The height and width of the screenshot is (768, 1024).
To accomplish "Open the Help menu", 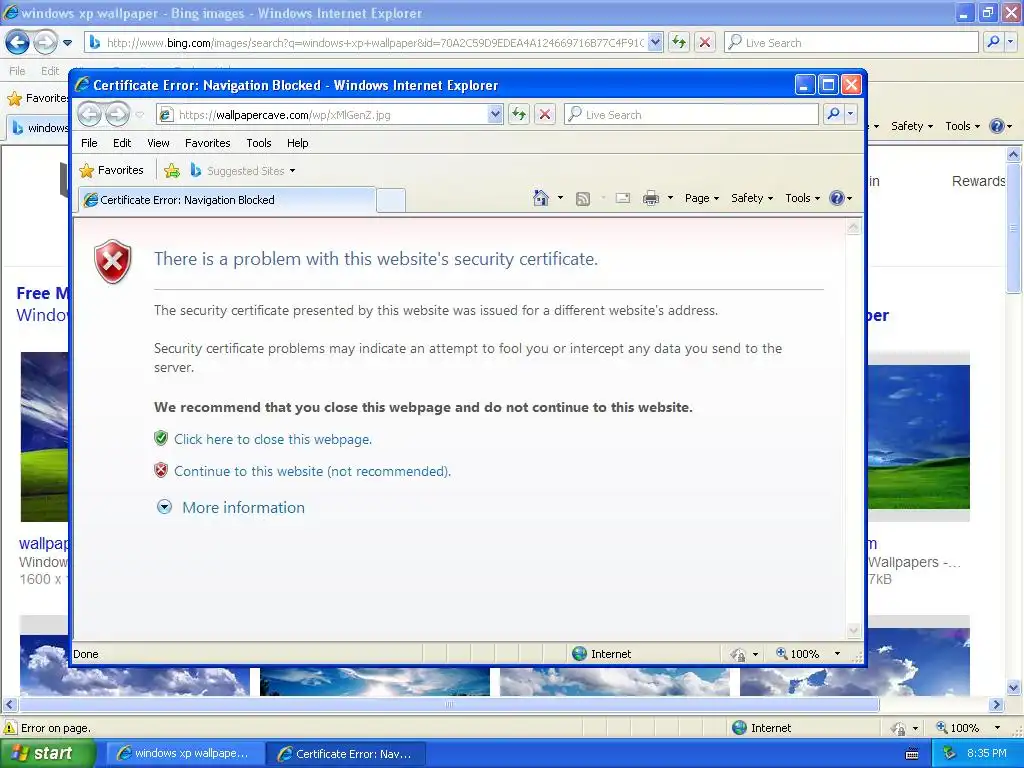I will tap(297, 143).
